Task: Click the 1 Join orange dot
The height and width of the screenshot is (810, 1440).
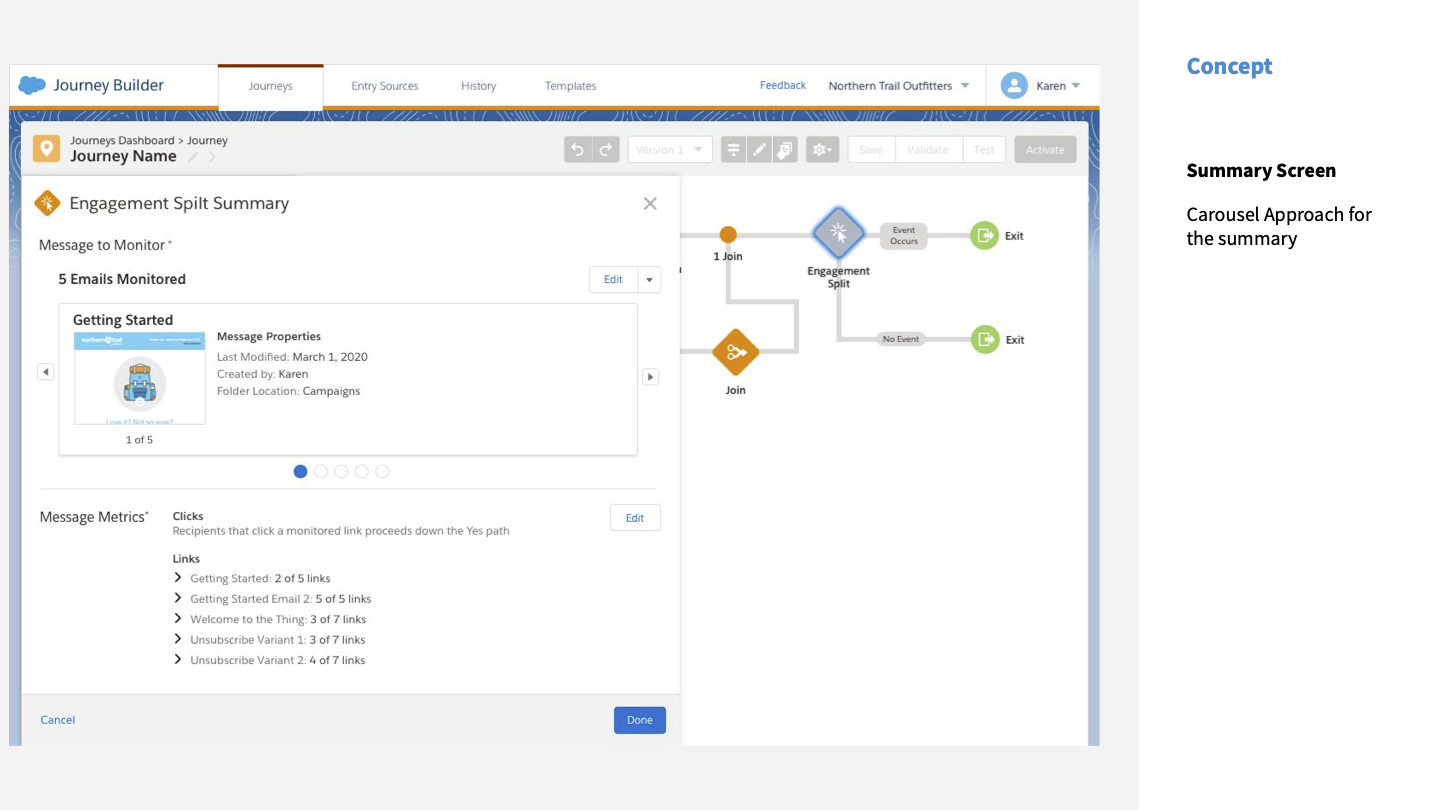Action: pos(728,234)
